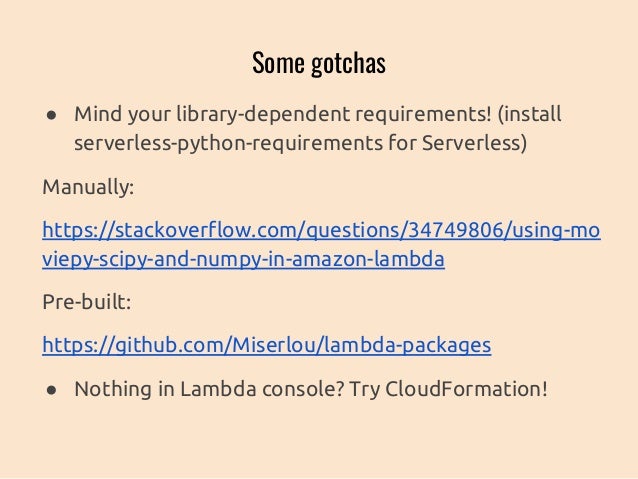
Task: Click the 'viepy-scipy-and-numpy-in-amazon-lambda' link line
Action: [243, 260]
